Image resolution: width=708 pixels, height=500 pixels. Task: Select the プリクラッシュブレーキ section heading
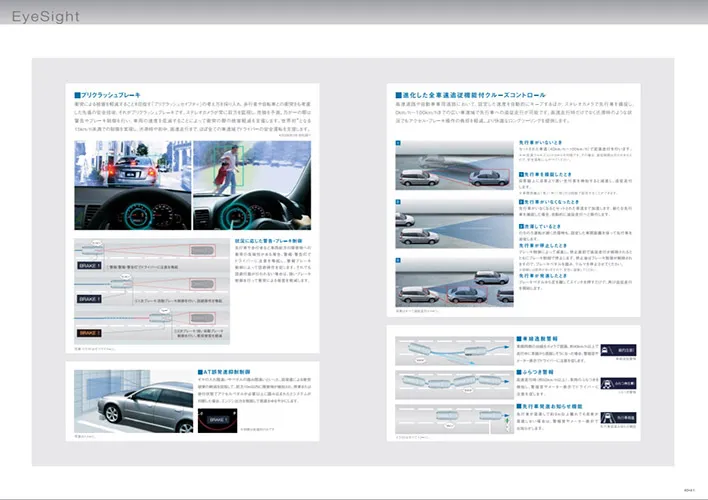[111, 95]
